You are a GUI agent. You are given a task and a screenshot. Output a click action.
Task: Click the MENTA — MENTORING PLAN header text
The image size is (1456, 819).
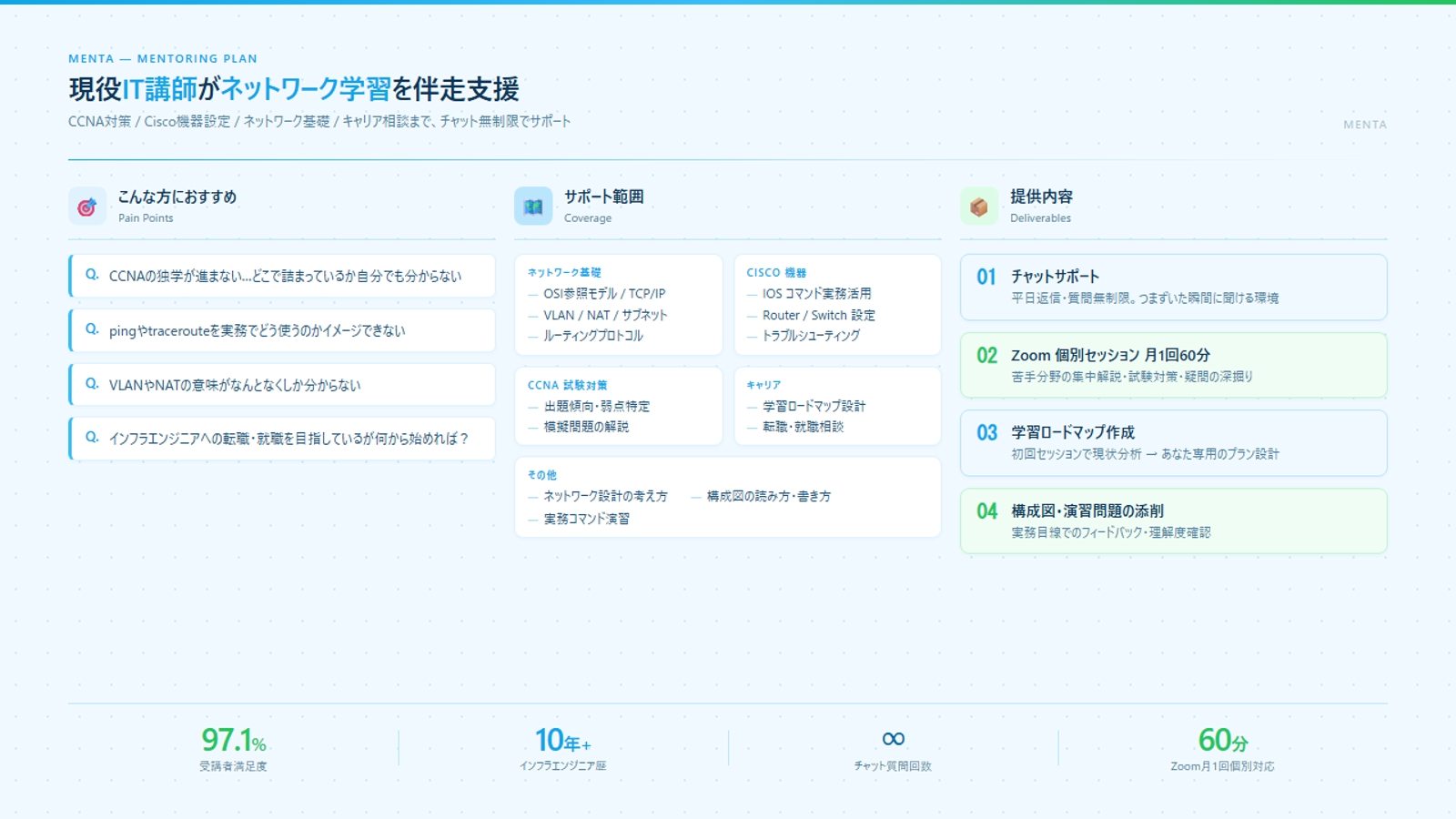pyautogui.click(x=163, y=58)
